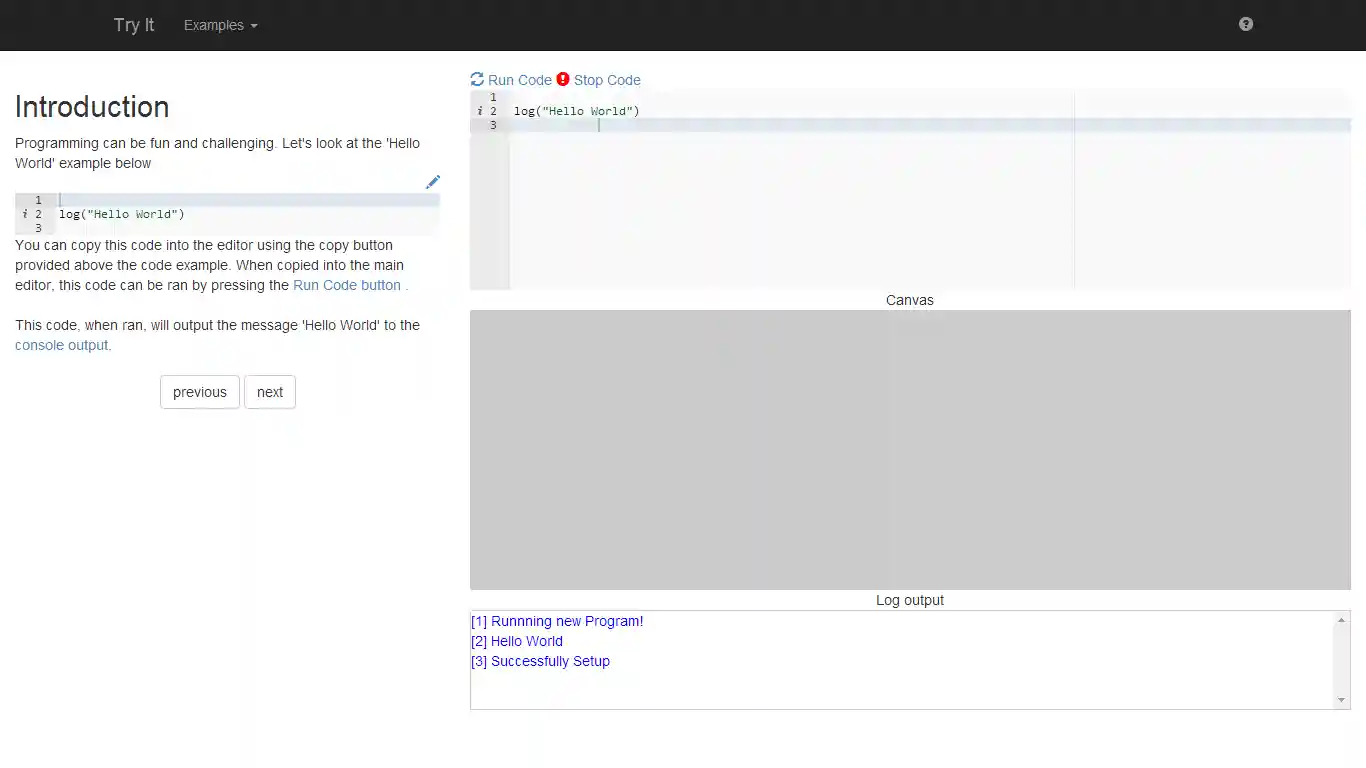Follow the 'console output' link
Screen dimensions: 1366x768
pyautogui.click(x=61, y=345)
